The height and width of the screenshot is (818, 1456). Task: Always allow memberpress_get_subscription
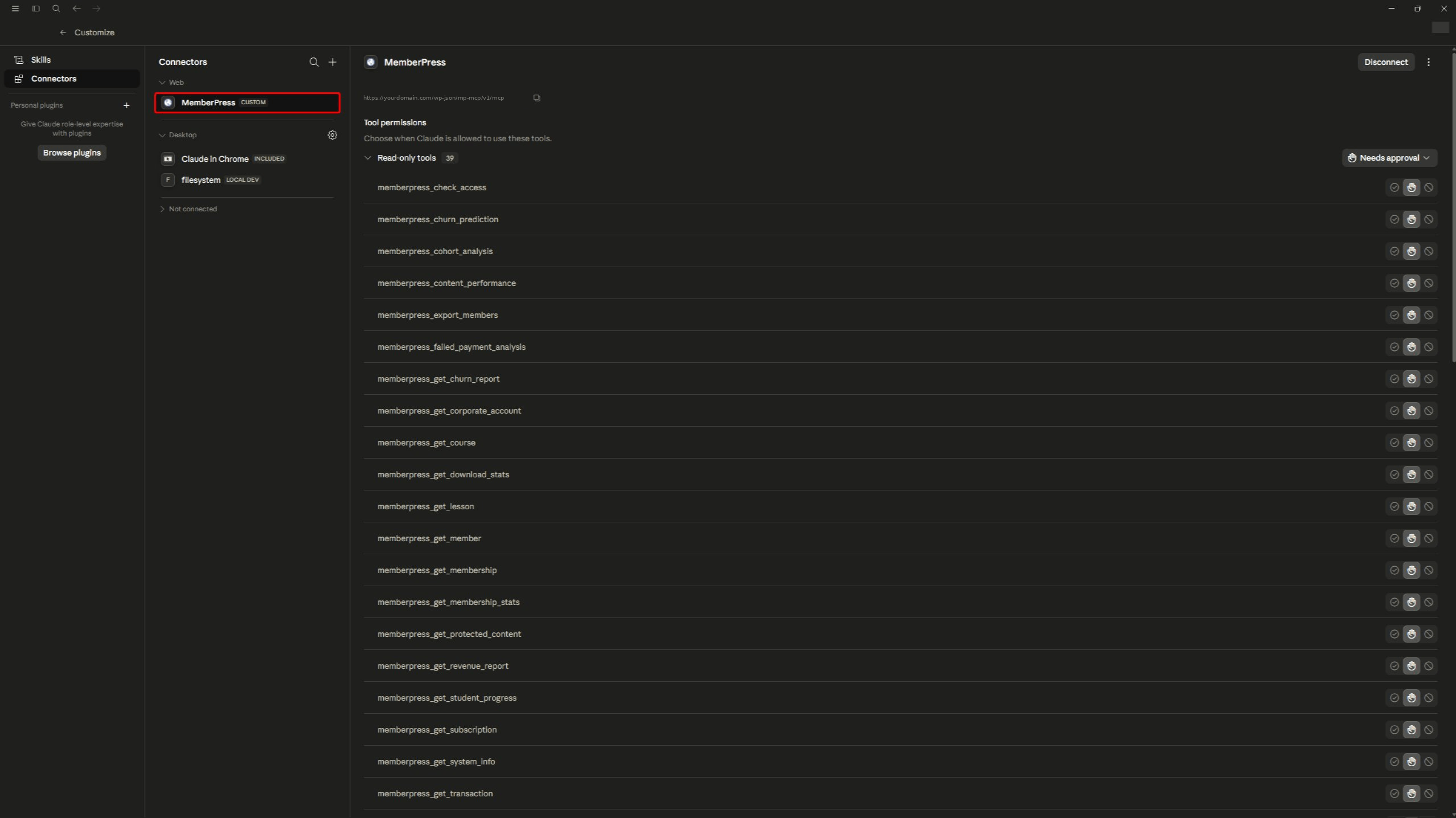pyautogui.click(x=1394, y=730)
